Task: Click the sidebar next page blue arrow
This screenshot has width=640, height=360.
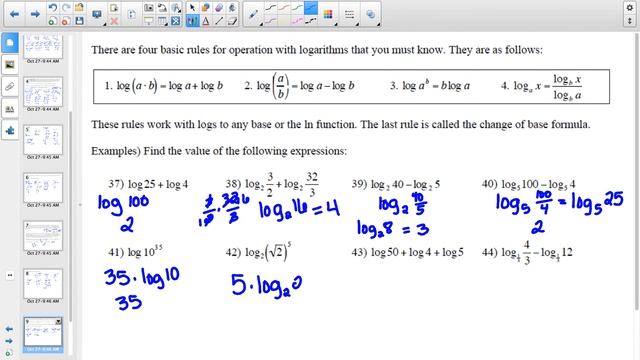Action: tap(9, 341)
